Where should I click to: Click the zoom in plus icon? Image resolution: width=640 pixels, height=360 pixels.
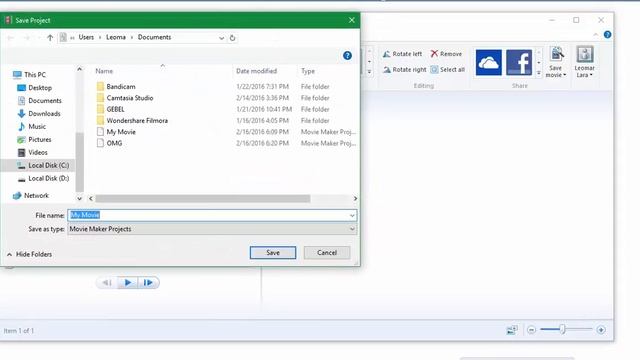click(601, 330)
